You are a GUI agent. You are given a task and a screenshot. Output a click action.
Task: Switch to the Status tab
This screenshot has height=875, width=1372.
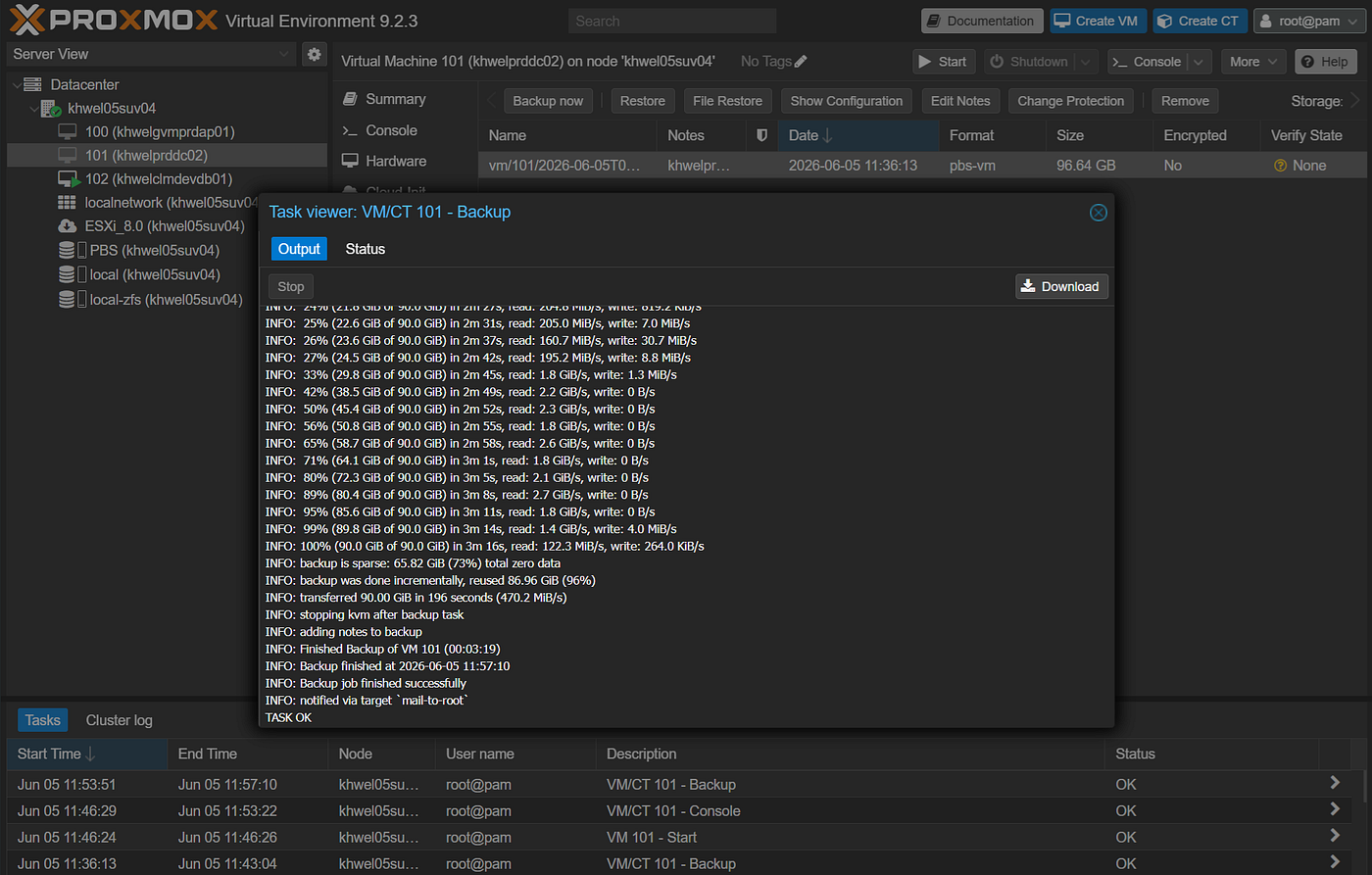366,249
